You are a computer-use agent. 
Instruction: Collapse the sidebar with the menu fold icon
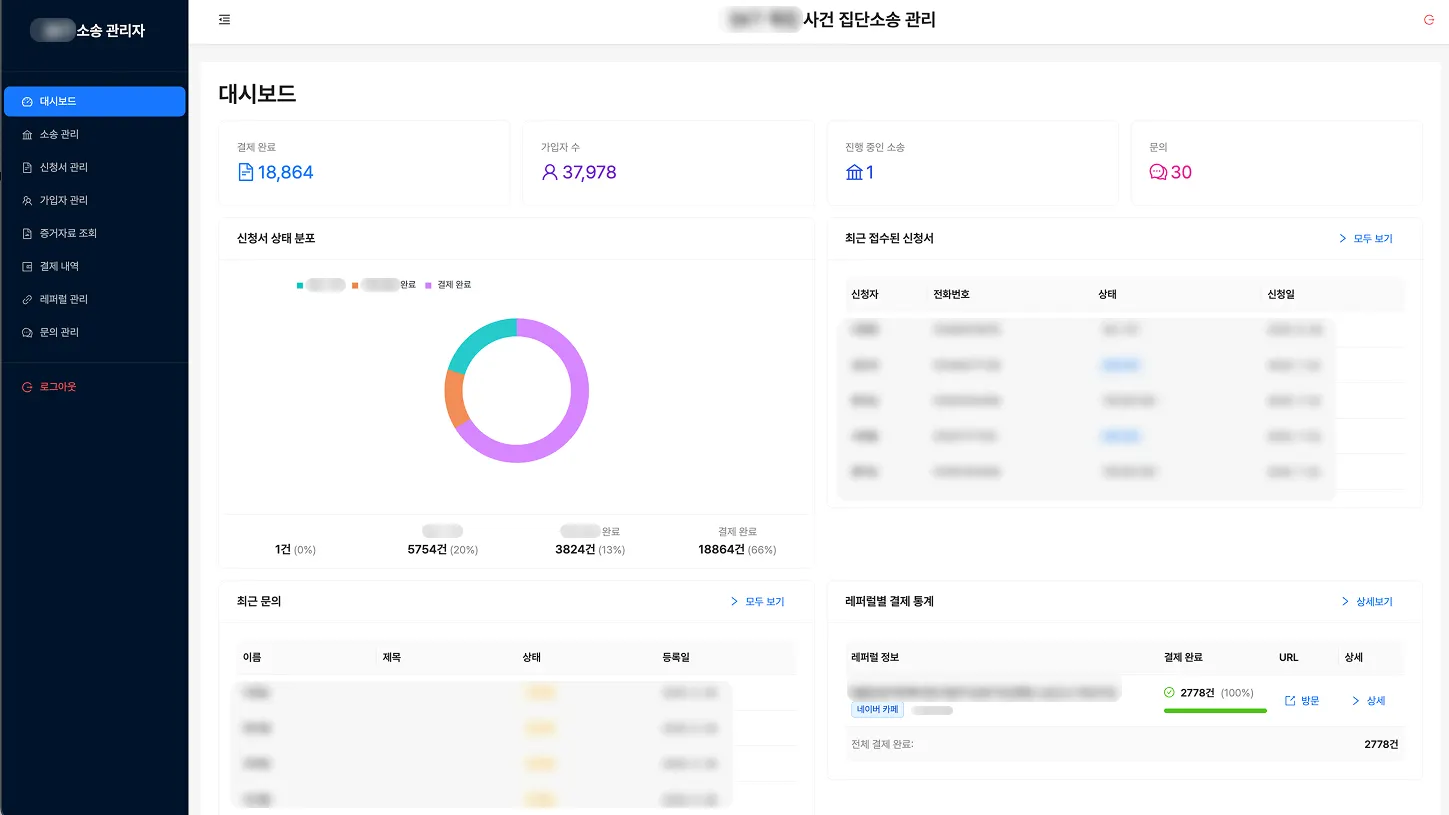(224, 20)
